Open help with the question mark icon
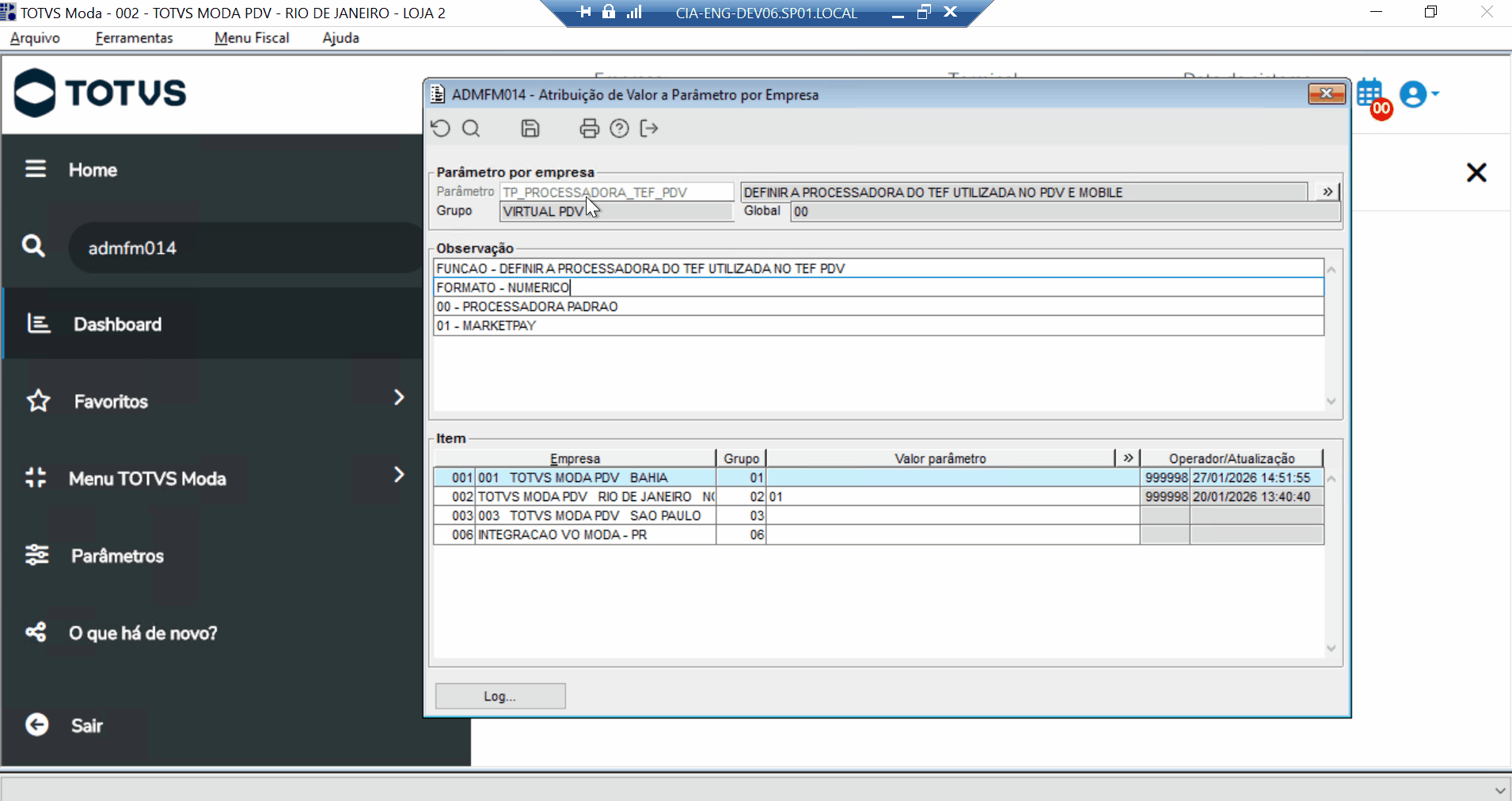 click(x=619, y=128)
